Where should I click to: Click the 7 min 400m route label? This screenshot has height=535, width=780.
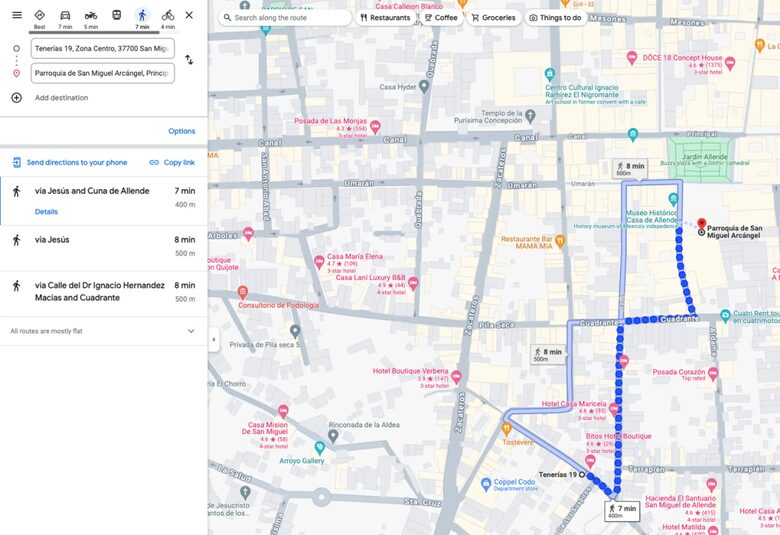pyautogui.click(x=622, y=511)
